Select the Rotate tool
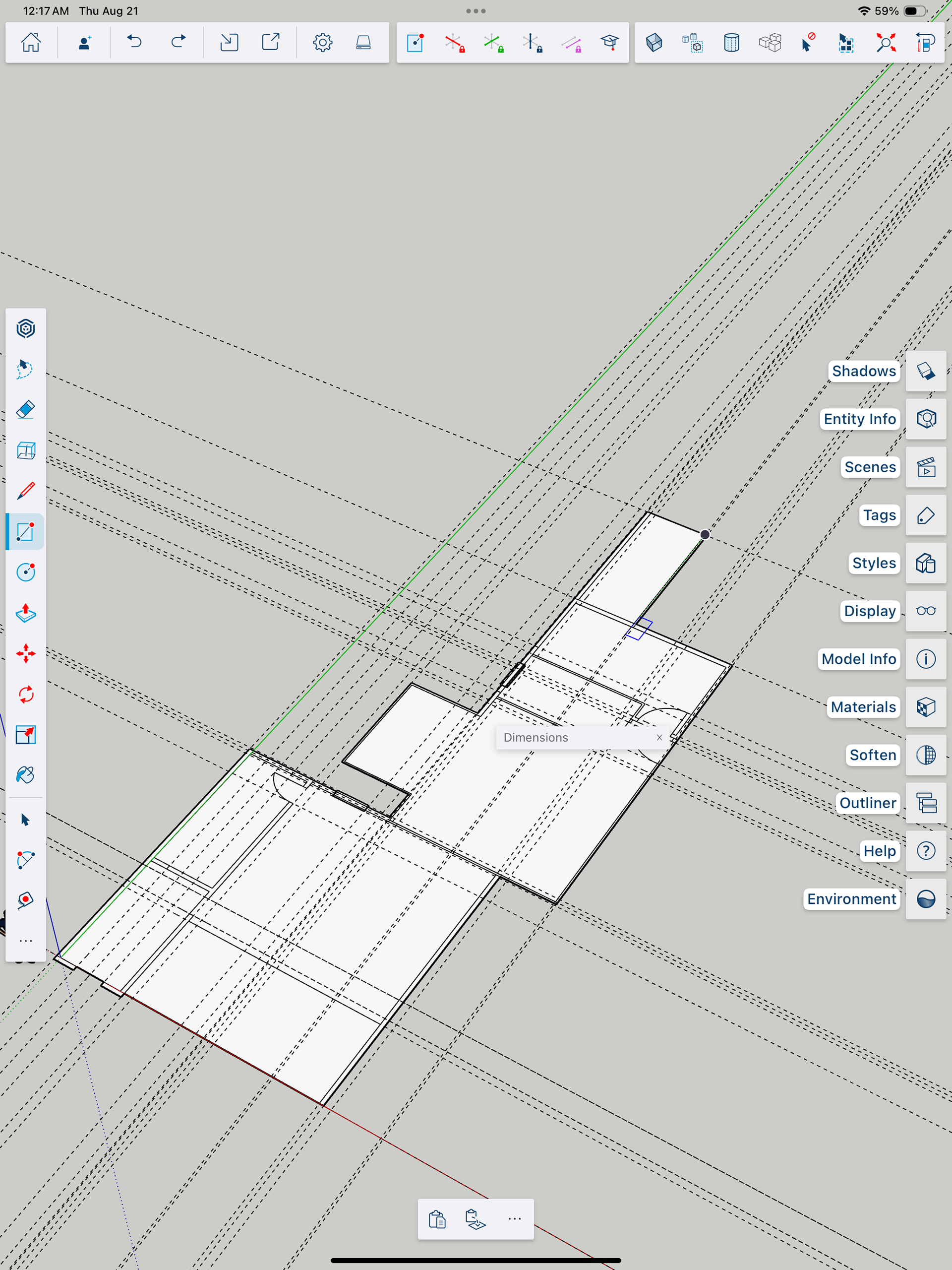 click(x=26, y=695)
